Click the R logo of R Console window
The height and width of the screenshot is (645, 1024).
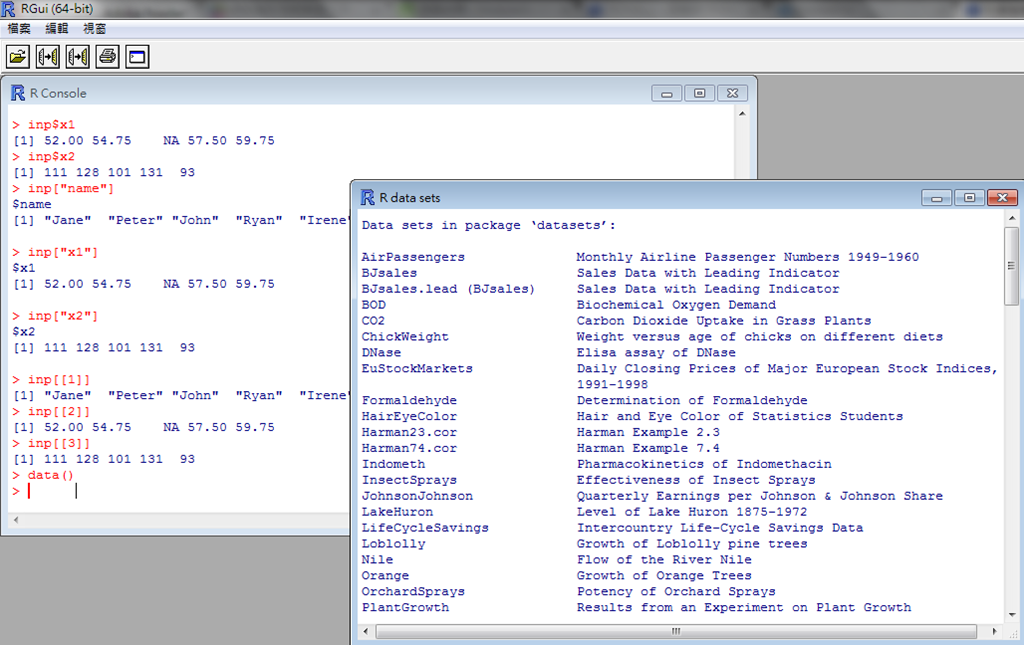click(x=18, y=93)
